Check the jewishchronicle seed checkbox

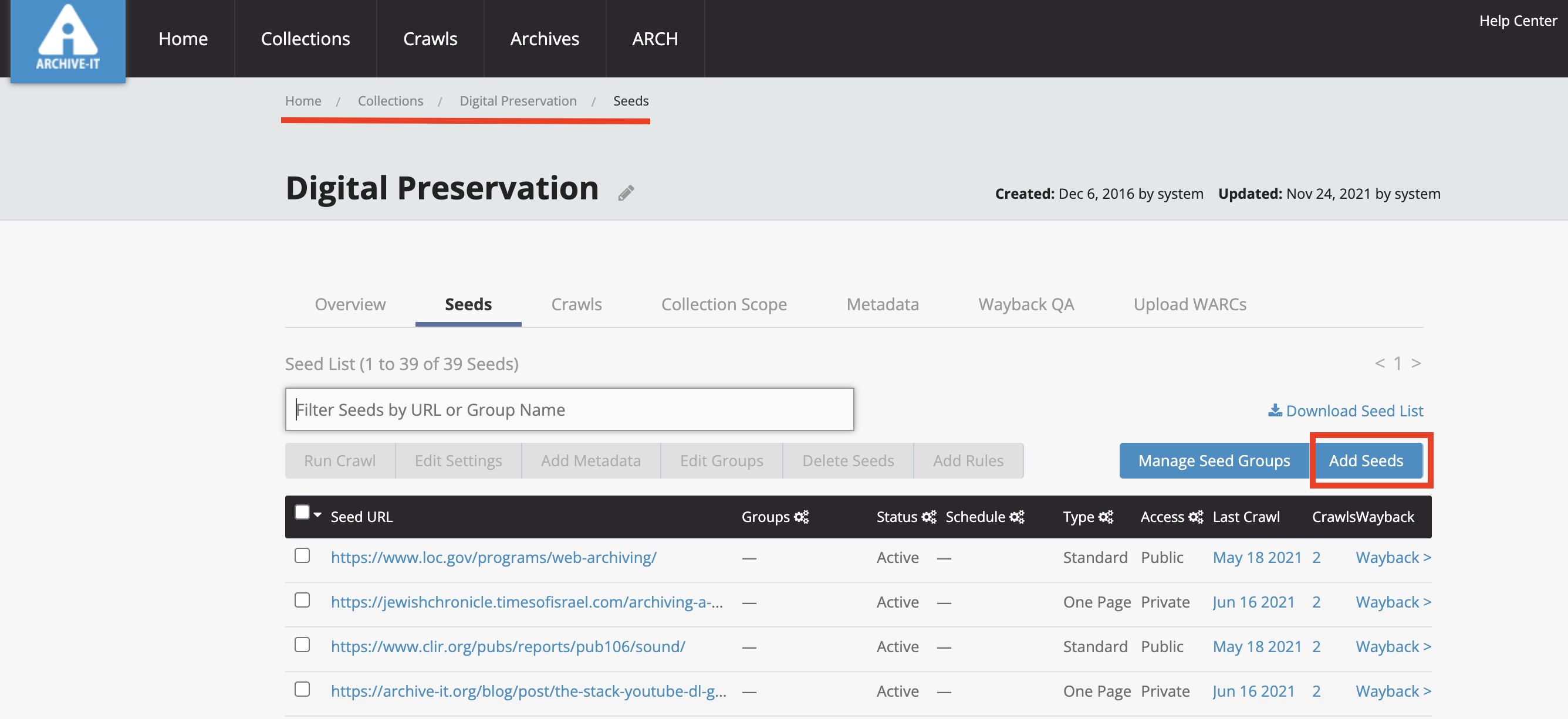point(302,600)
